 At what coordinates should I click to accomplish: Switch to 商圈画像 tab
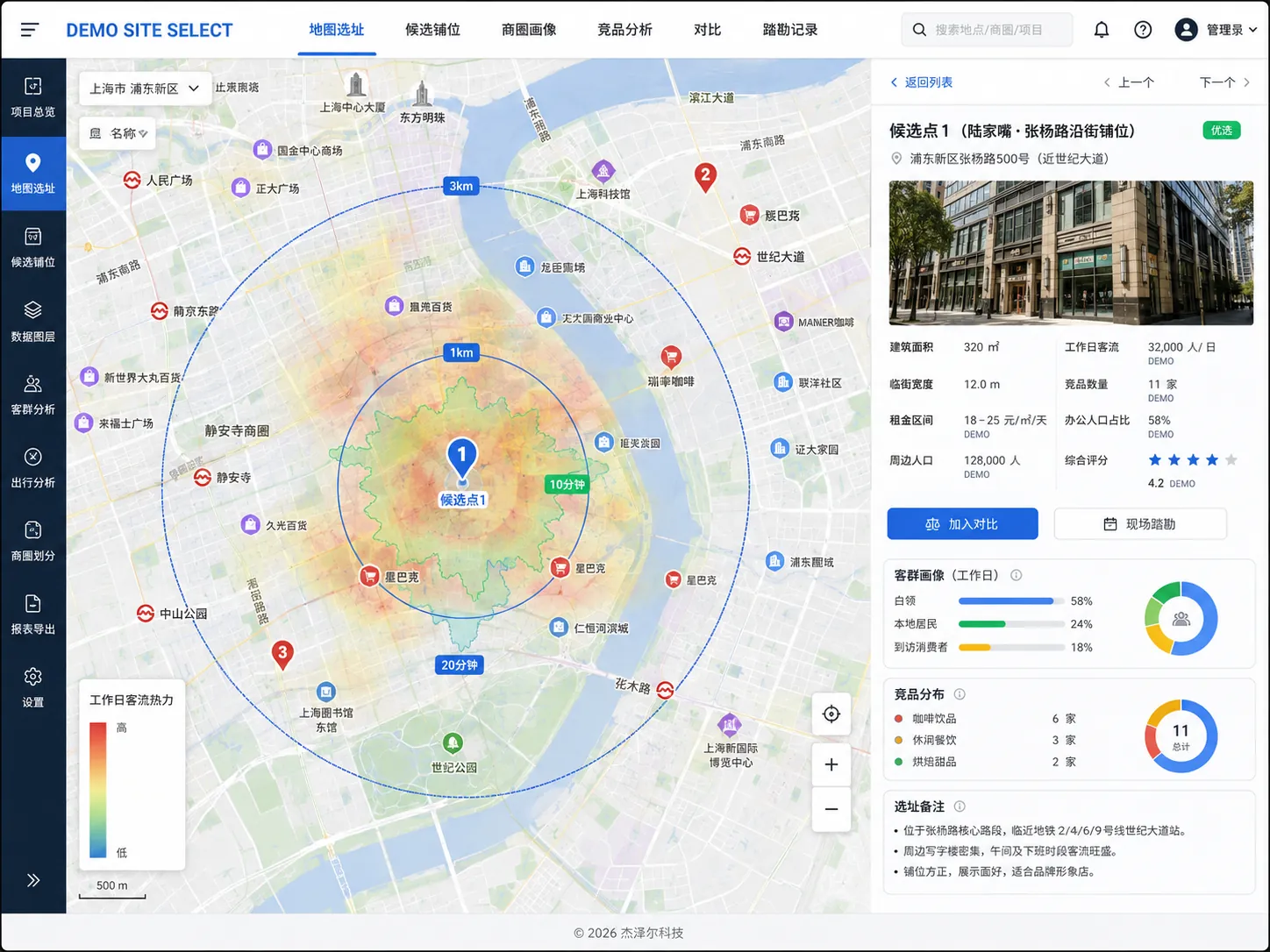529,30
